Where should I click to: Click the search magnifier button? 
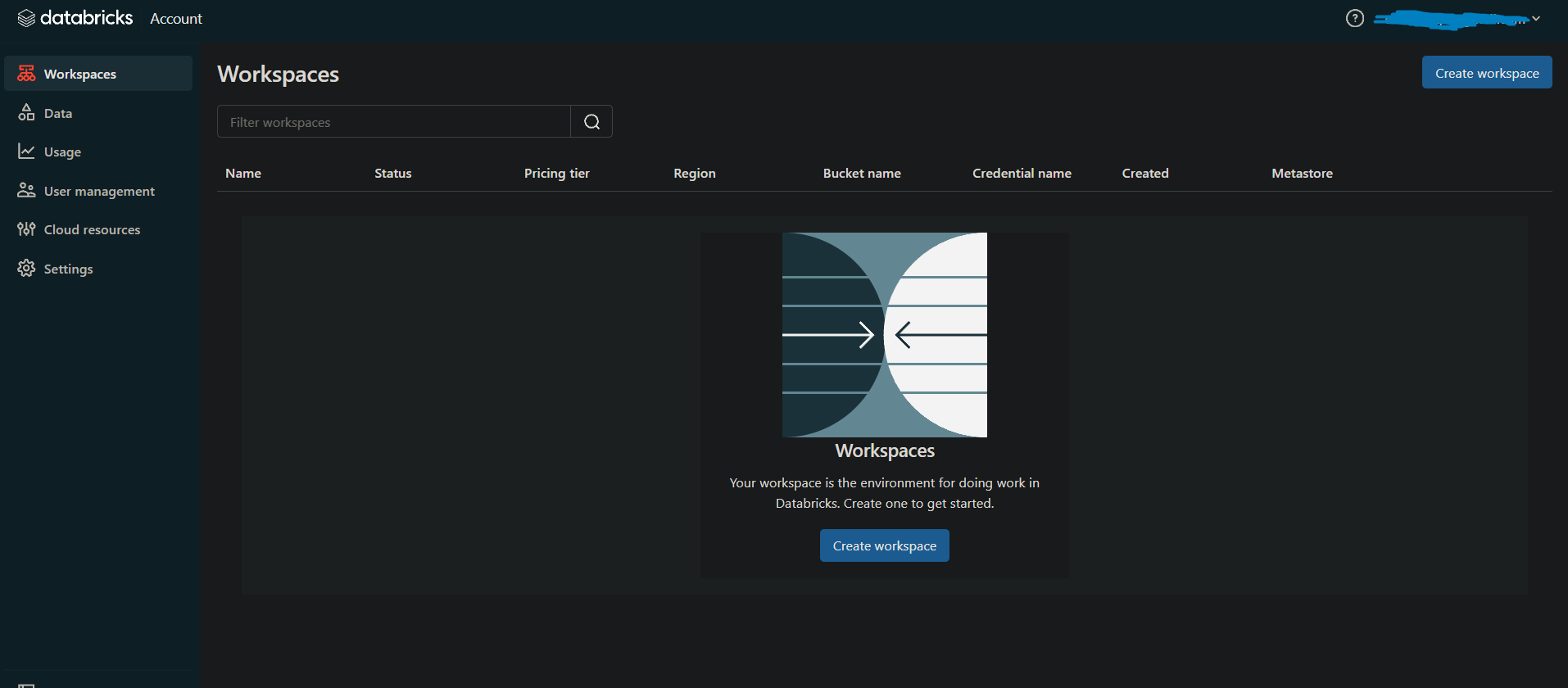click(x=591, y=122)
